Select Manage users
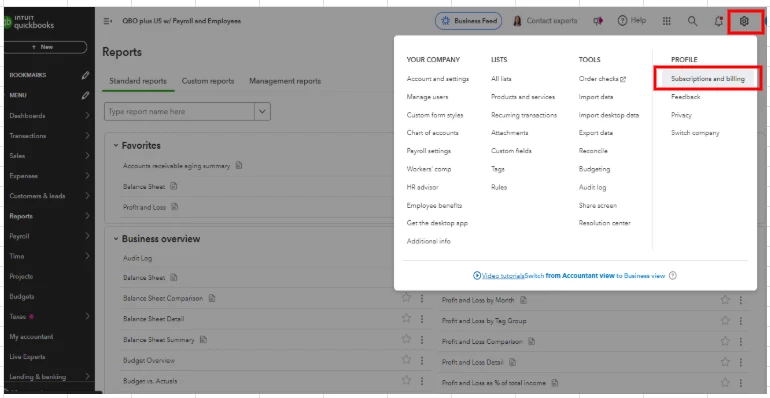770x398 pixels. coord(427,97)
